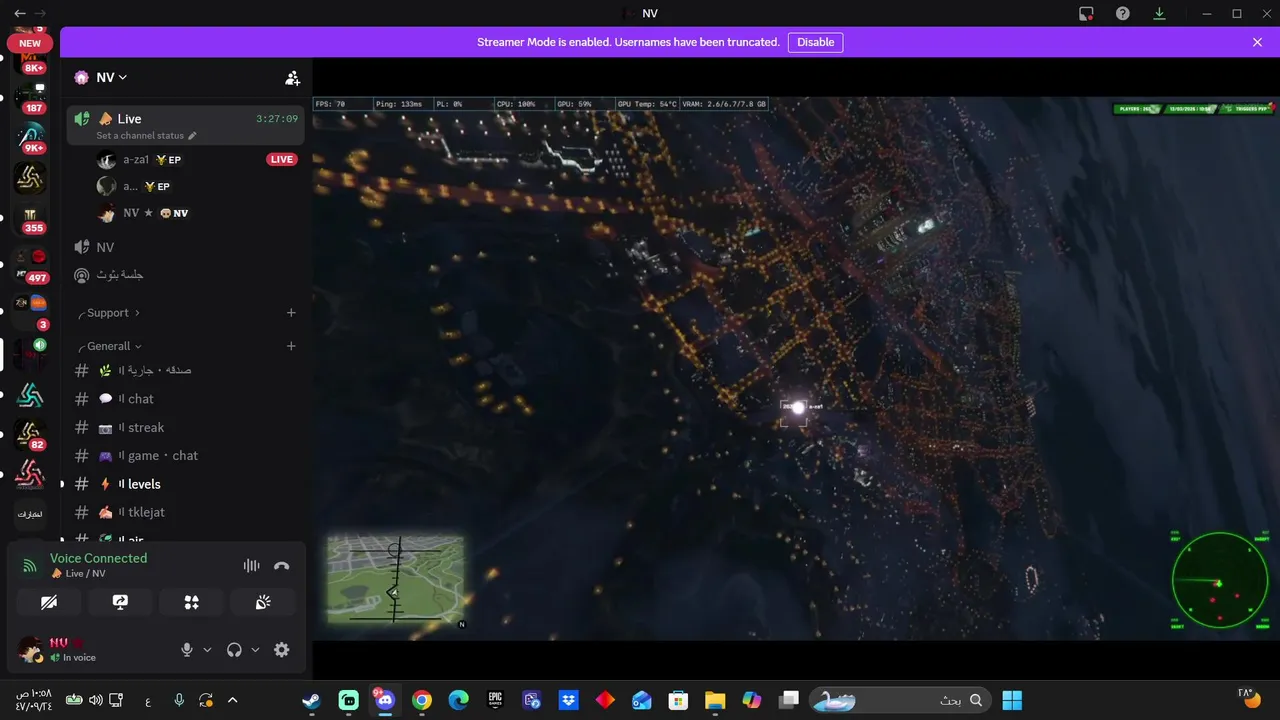Toggle noise suppression waveform icon
The height and width of the screenshot is (720, 1280).
[x=251, y=566]
